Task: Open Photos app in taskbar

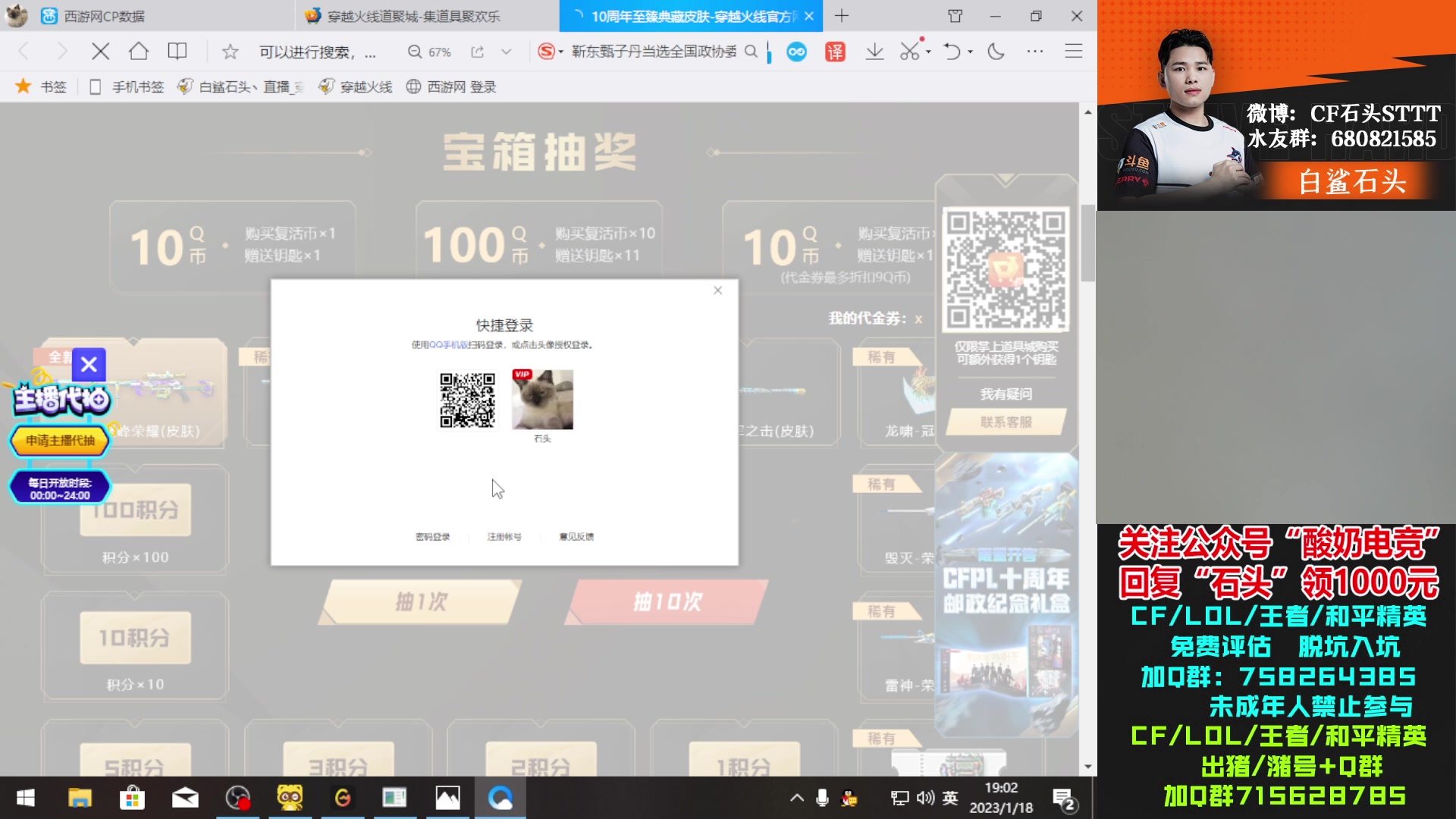Action: pos(447,798)
